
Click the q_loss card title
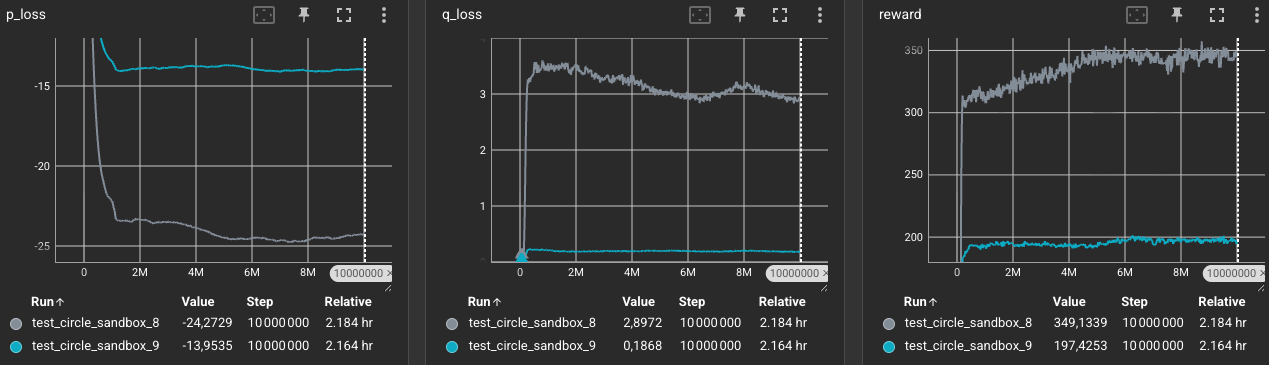(x=462, y=15)
